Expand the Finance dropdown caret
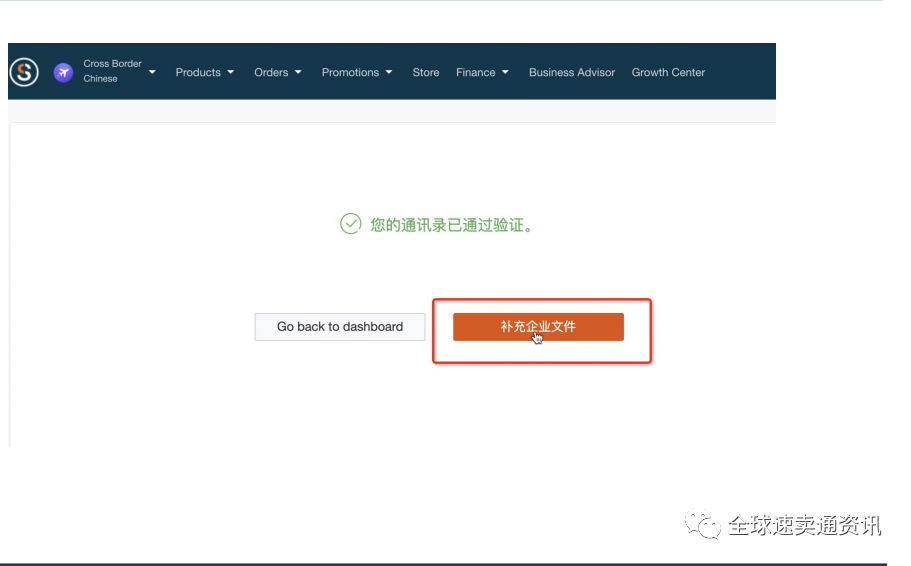Screen dimensions: 911x566 point(505,72)
